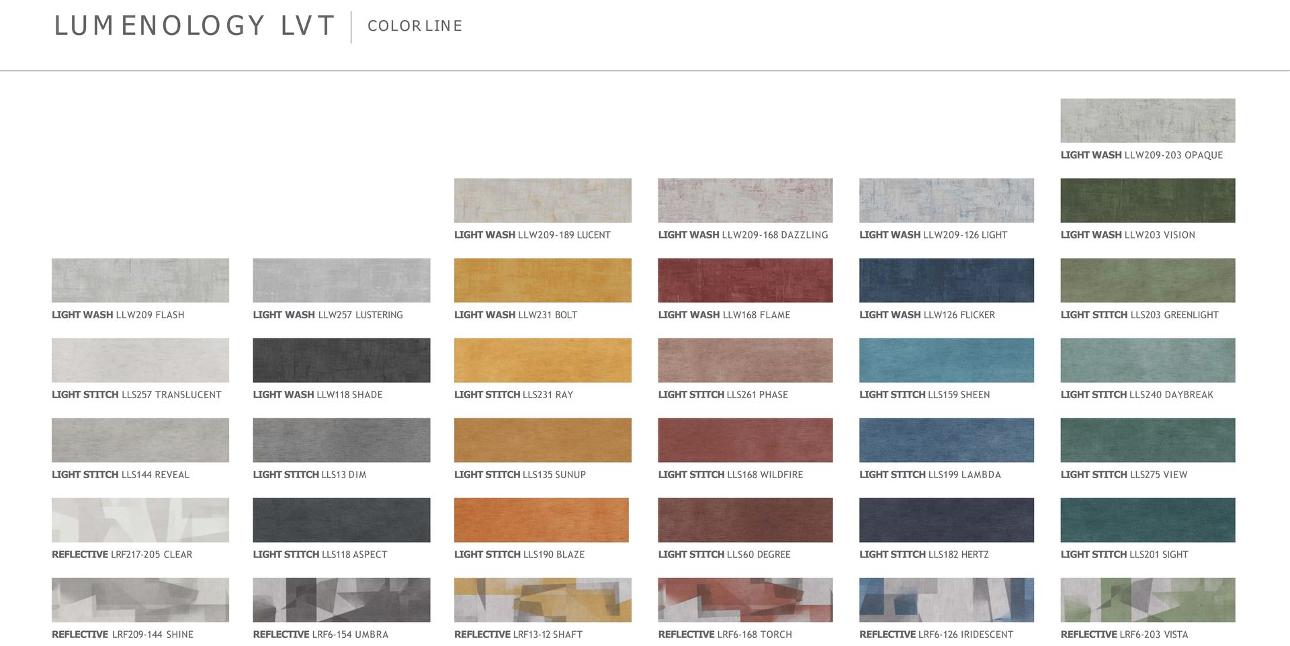Select the red Flame LLW168 swatch
The width and height of the screenshot is (1290, 646).
click(x=745, y=280)
